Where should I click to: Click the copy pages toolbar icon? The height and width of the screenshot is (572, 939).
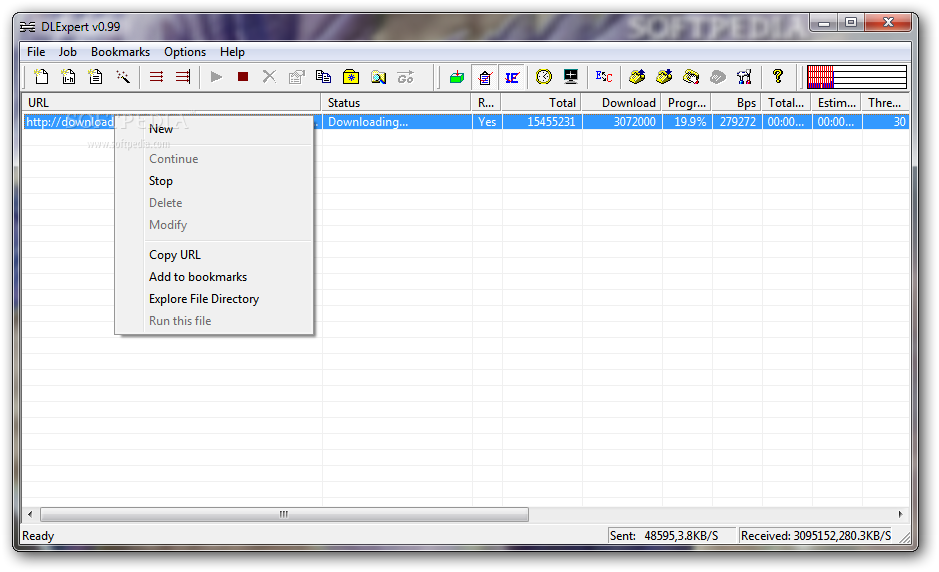point(323,77)
